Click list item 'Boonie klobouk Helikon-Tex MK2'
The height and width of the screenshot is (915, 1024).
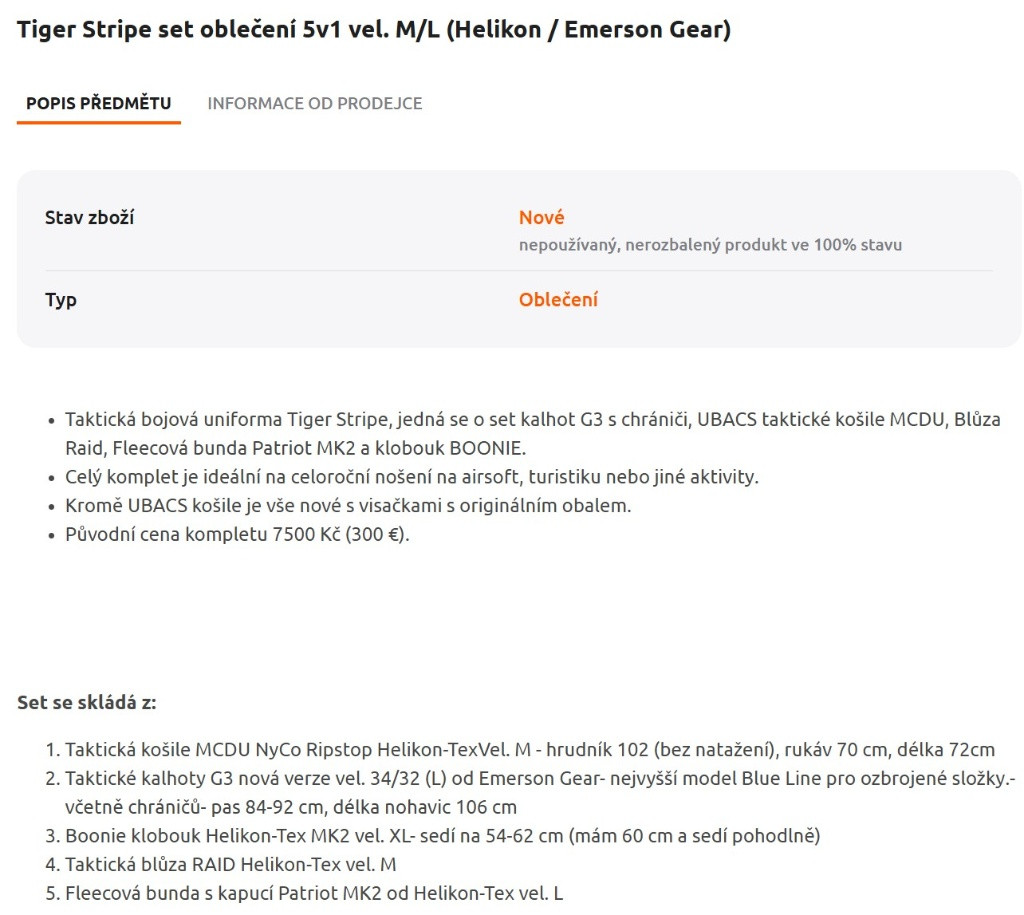click(x=442, y=835)
